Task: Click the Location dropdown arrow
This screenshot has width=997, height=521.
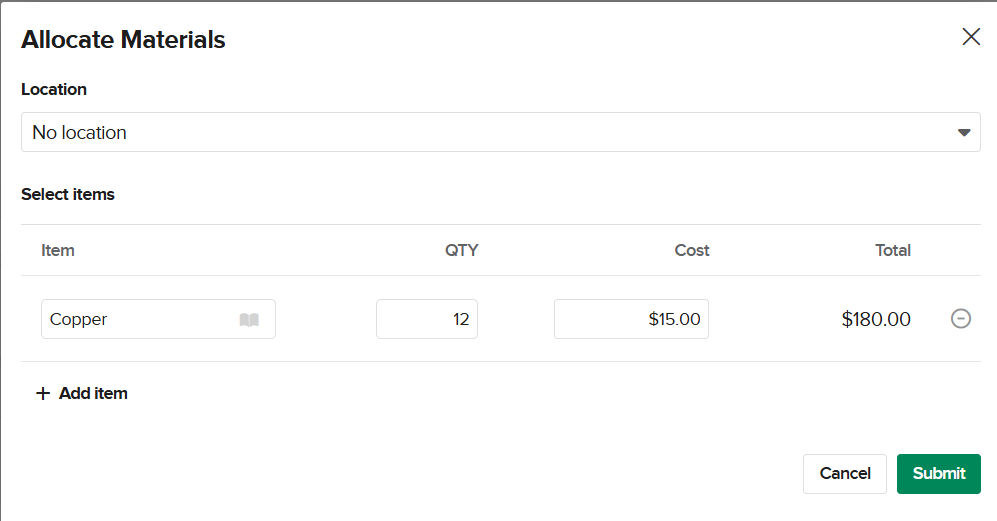Action: pos(964,132)
